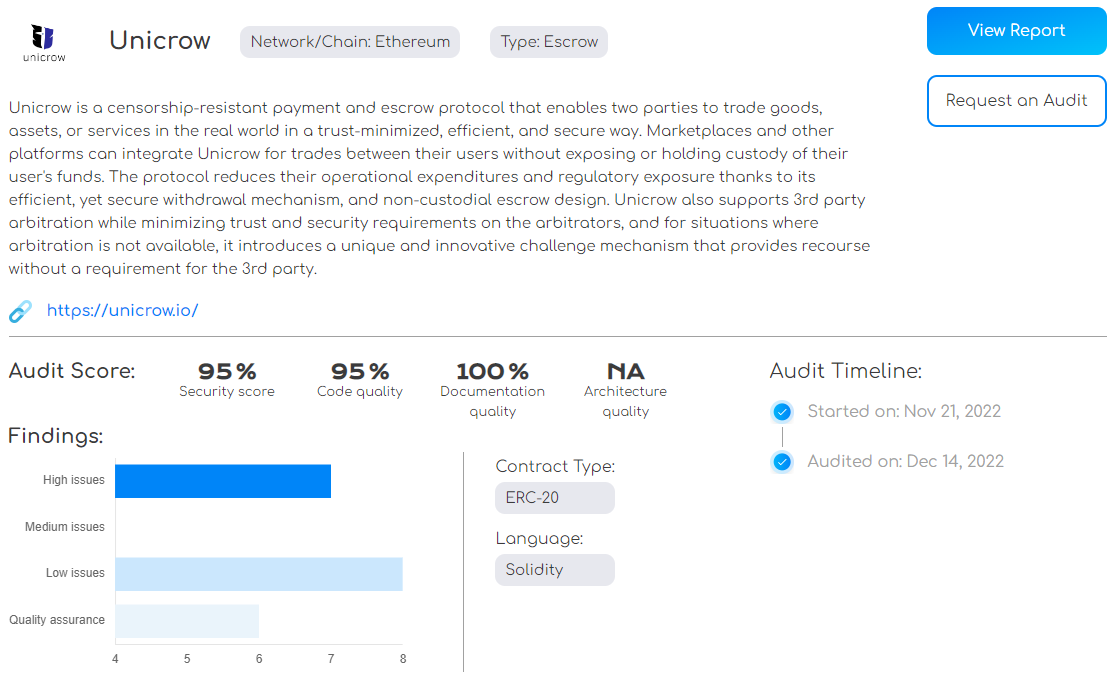Select the Network/Chain: Ethereum tag
This screenshot has width=1116, height=679.
click(x=349, y=41)
